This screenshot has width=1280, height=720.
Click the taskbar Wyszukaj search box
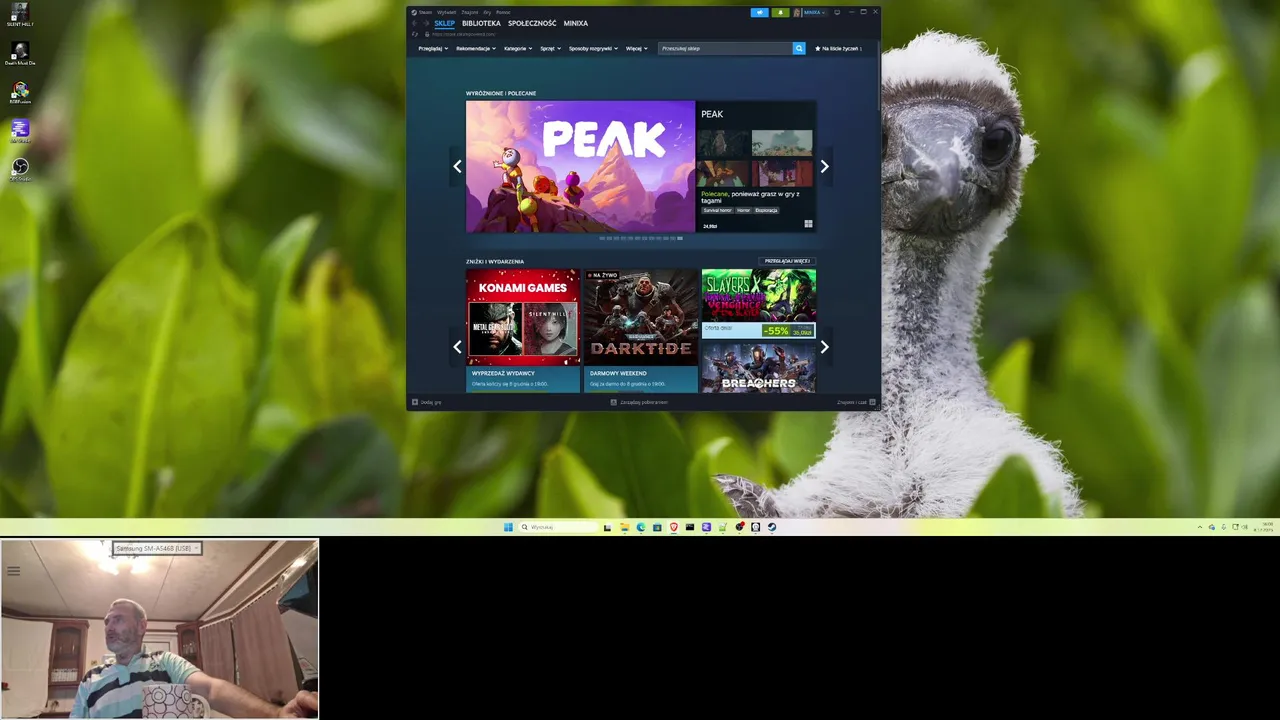pyautogui.click(x=558, y=527)
